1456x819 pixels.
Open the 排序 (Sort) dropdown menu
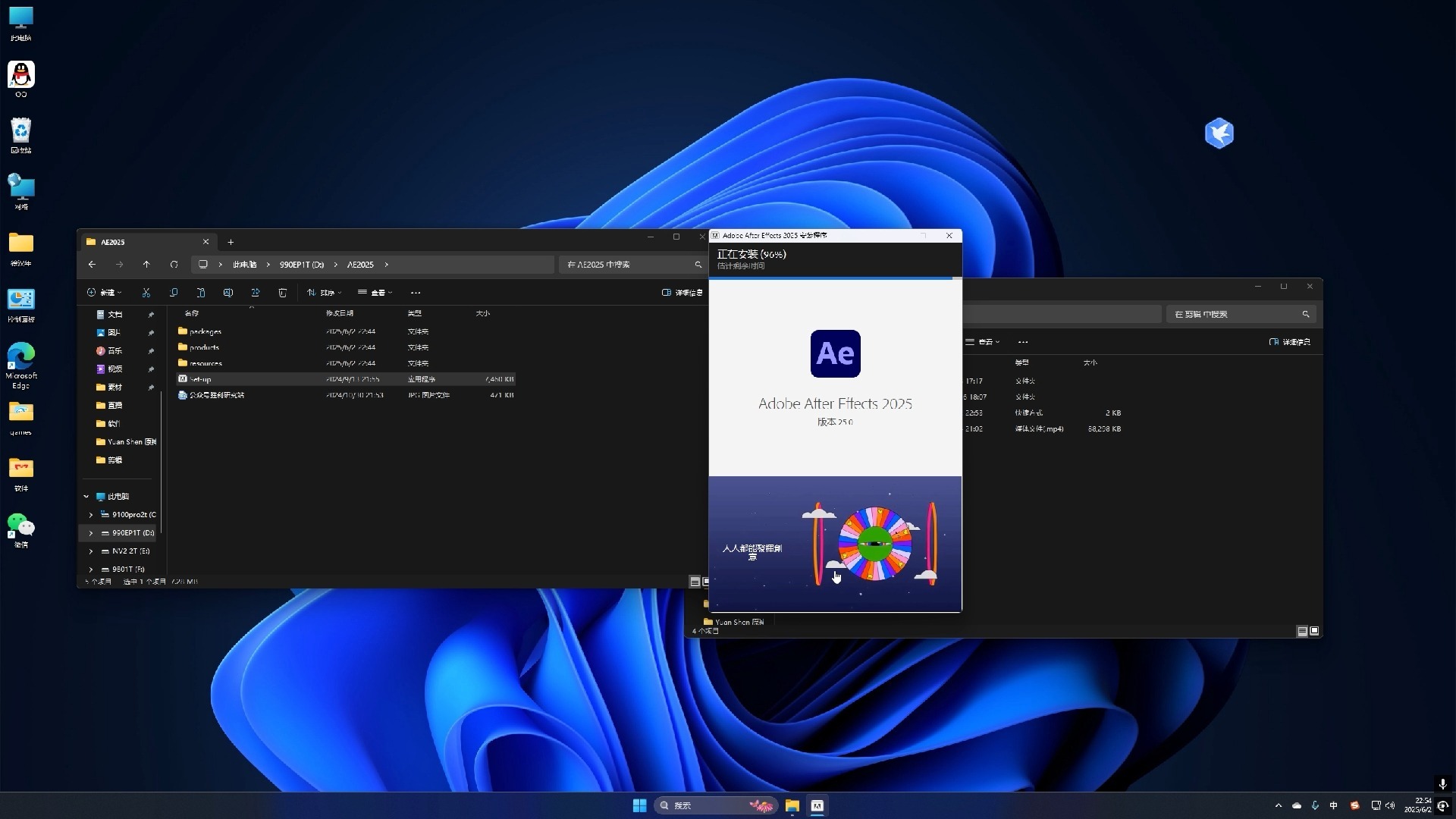[x=325, y=293]
